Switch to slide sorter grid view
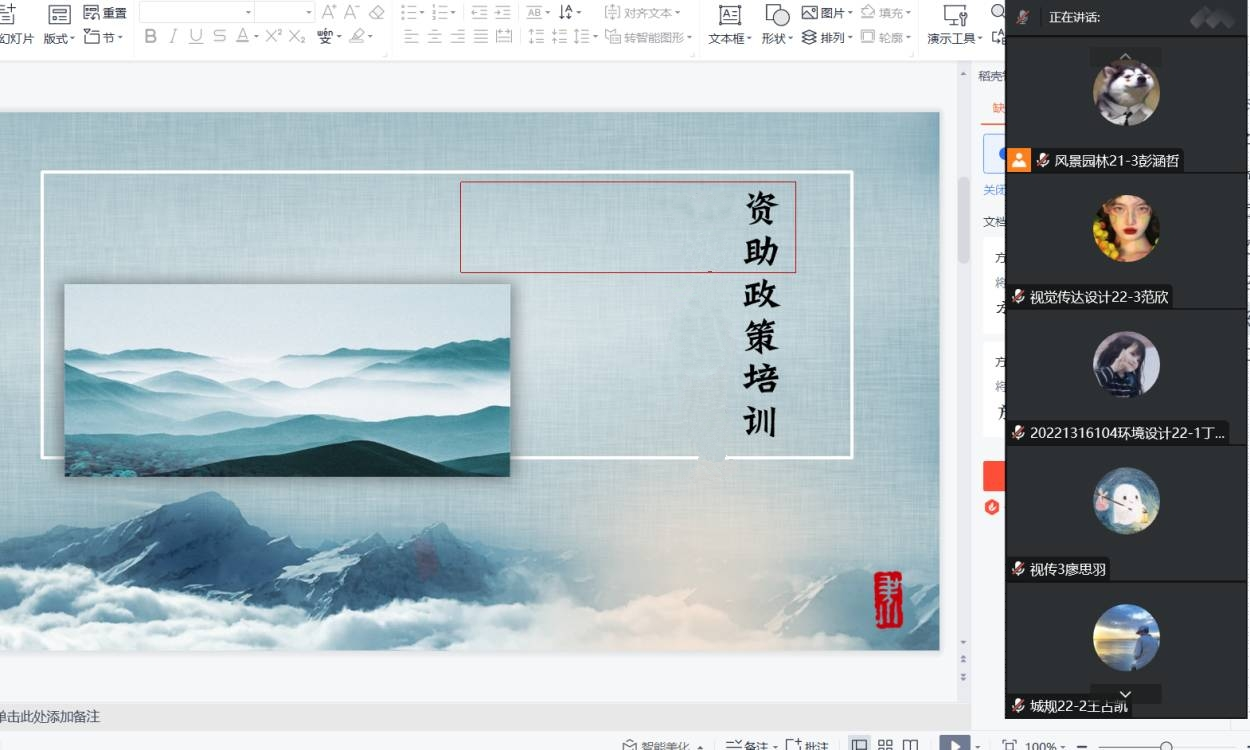The height and width of the screenshot is (750, 1250). click(x=885, y=745)
